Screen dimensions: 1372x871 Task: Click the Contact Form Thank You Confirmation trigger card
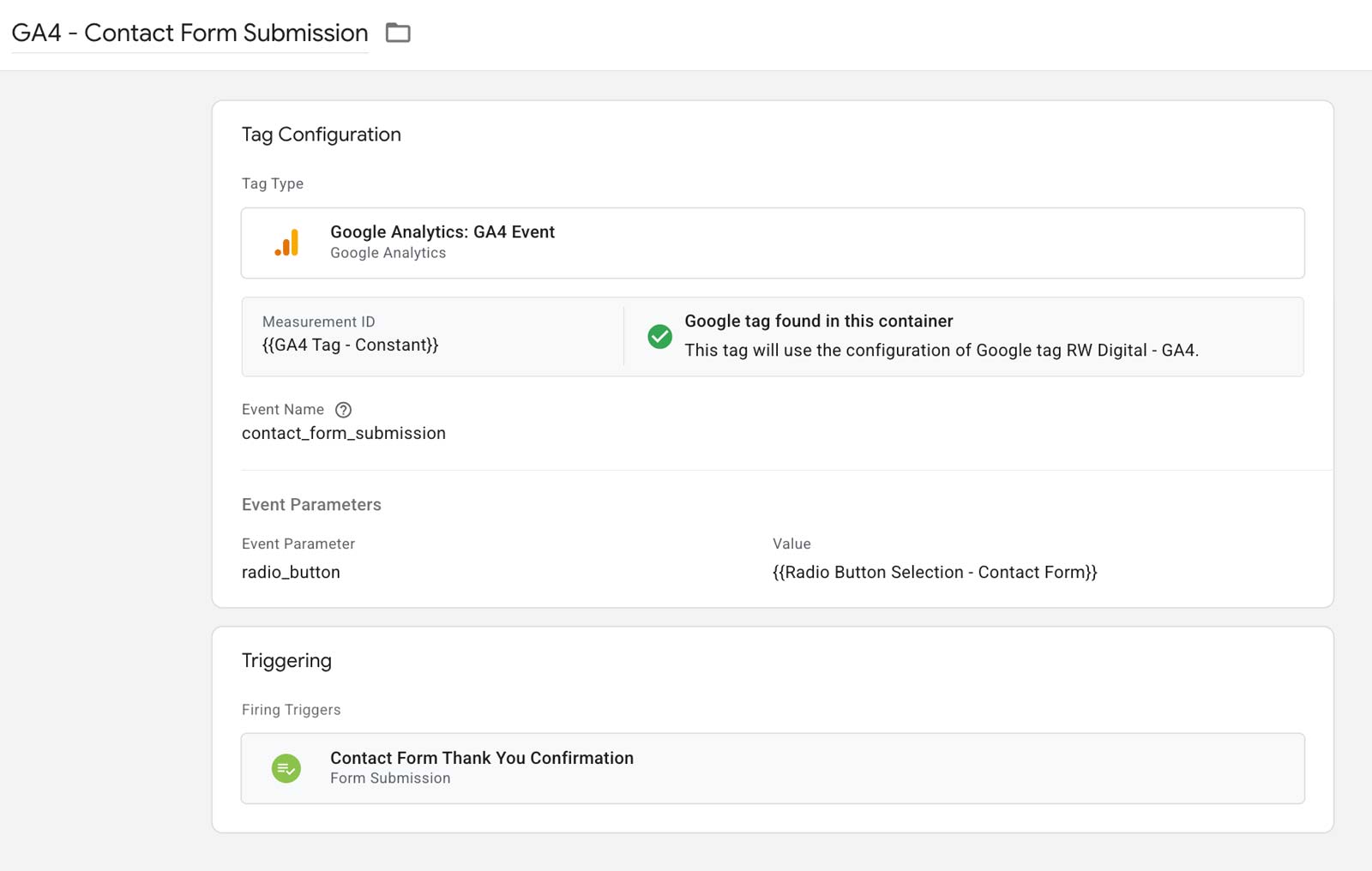[x=481, y=758]
